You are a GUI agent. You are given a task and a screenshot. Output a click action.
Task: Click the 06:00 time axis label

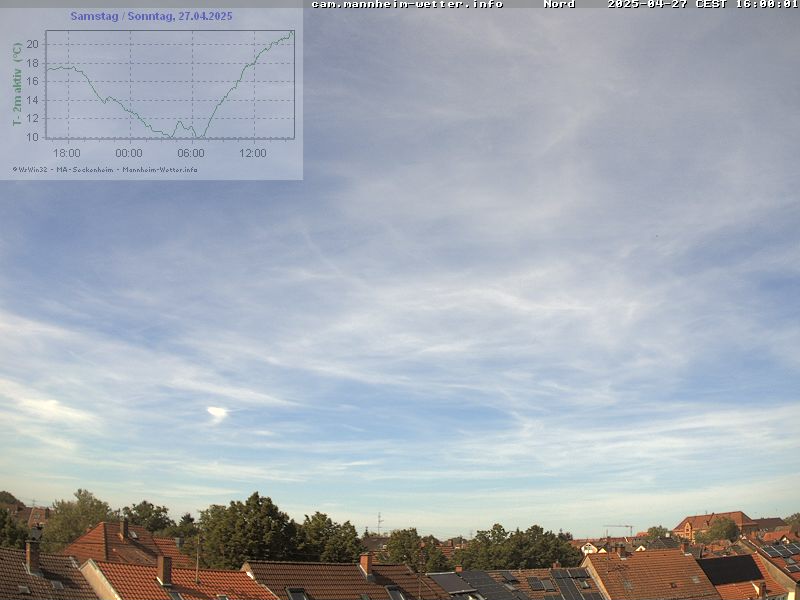191,153
